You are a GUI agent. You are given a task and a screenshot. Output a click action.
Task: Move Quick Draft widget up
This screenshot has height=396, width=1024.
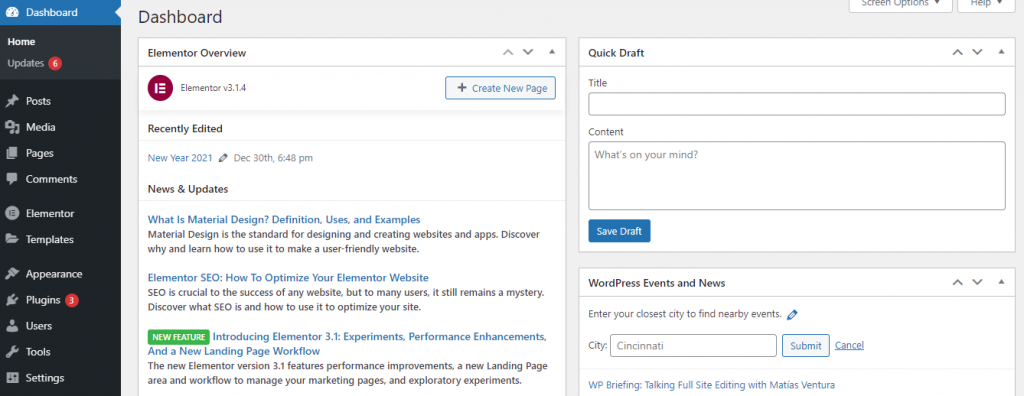(957, 52)
